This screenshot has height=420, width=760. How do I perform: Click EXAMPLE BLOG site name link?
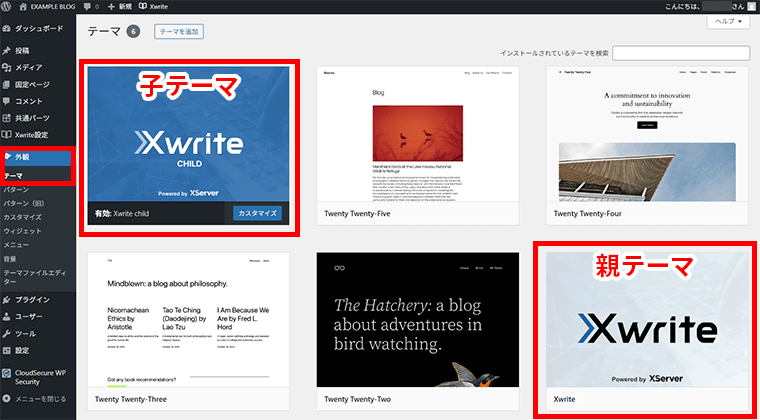pos(52,7)
